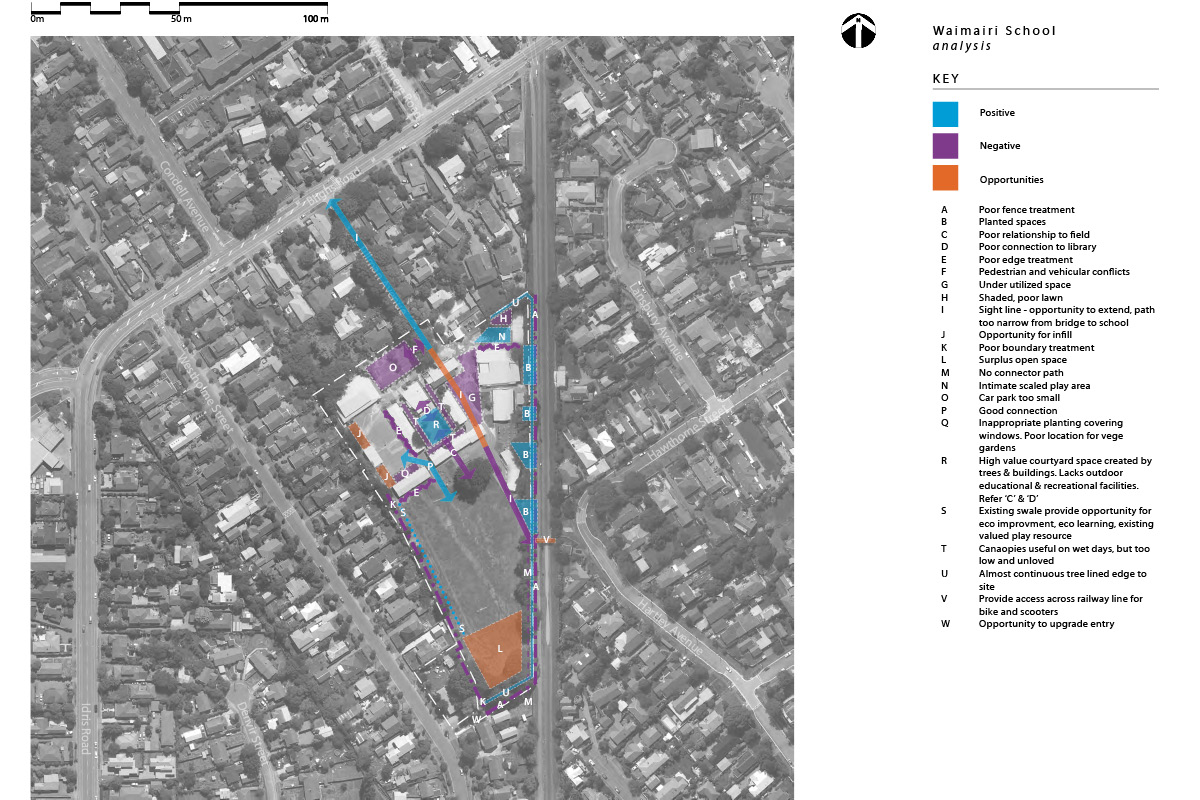Screen dimensions: 1200x800
Task: Click legend entry 'Shaded, poor lawn'
Action: (1020, 298)
